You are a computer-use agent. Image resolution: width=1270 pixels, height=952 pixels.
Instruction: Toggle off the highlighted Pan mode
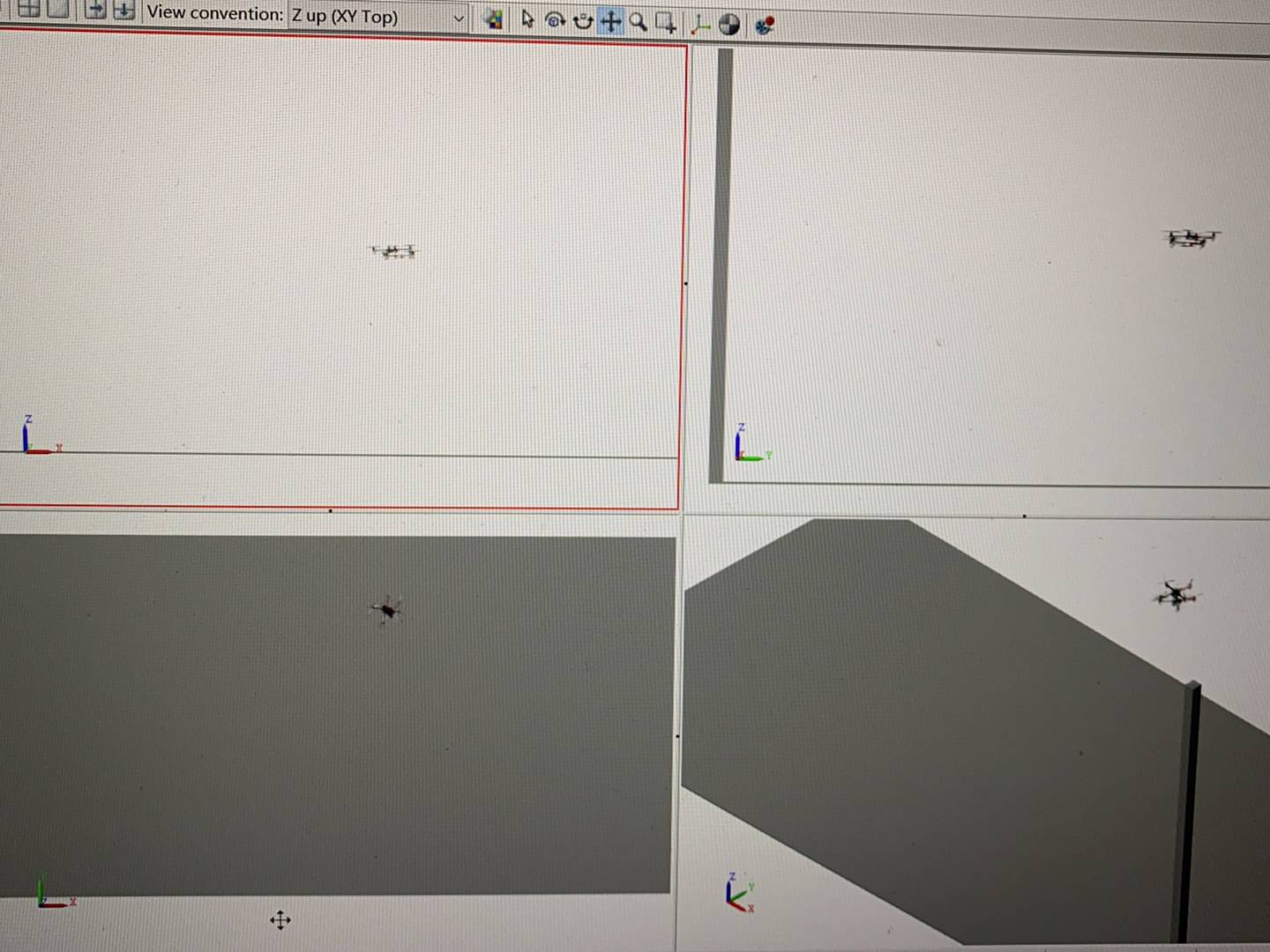pyautogui.click(x=611, y=21)
